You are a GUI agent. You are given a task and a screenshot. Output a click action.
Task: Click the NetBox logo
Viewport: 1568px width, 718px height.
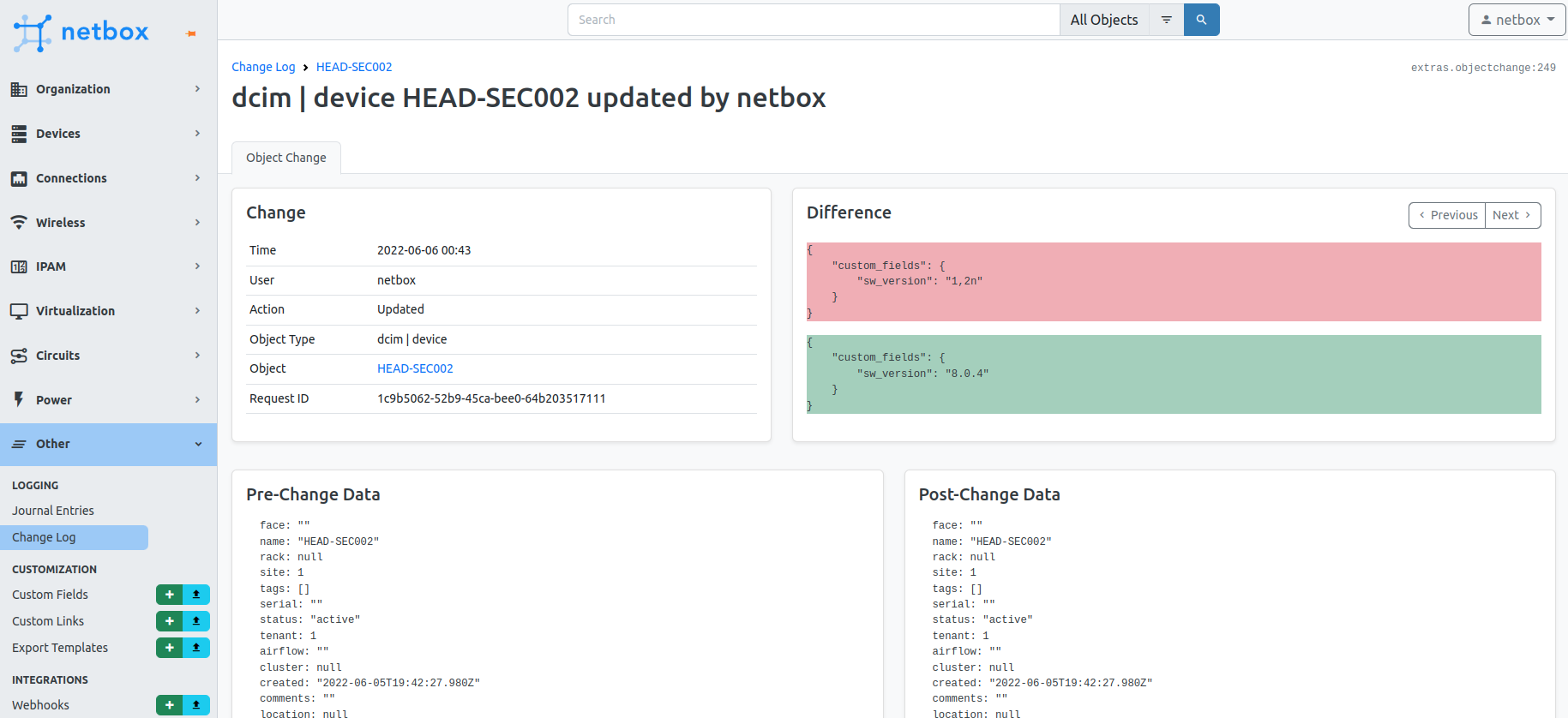(x=81, y=33)
